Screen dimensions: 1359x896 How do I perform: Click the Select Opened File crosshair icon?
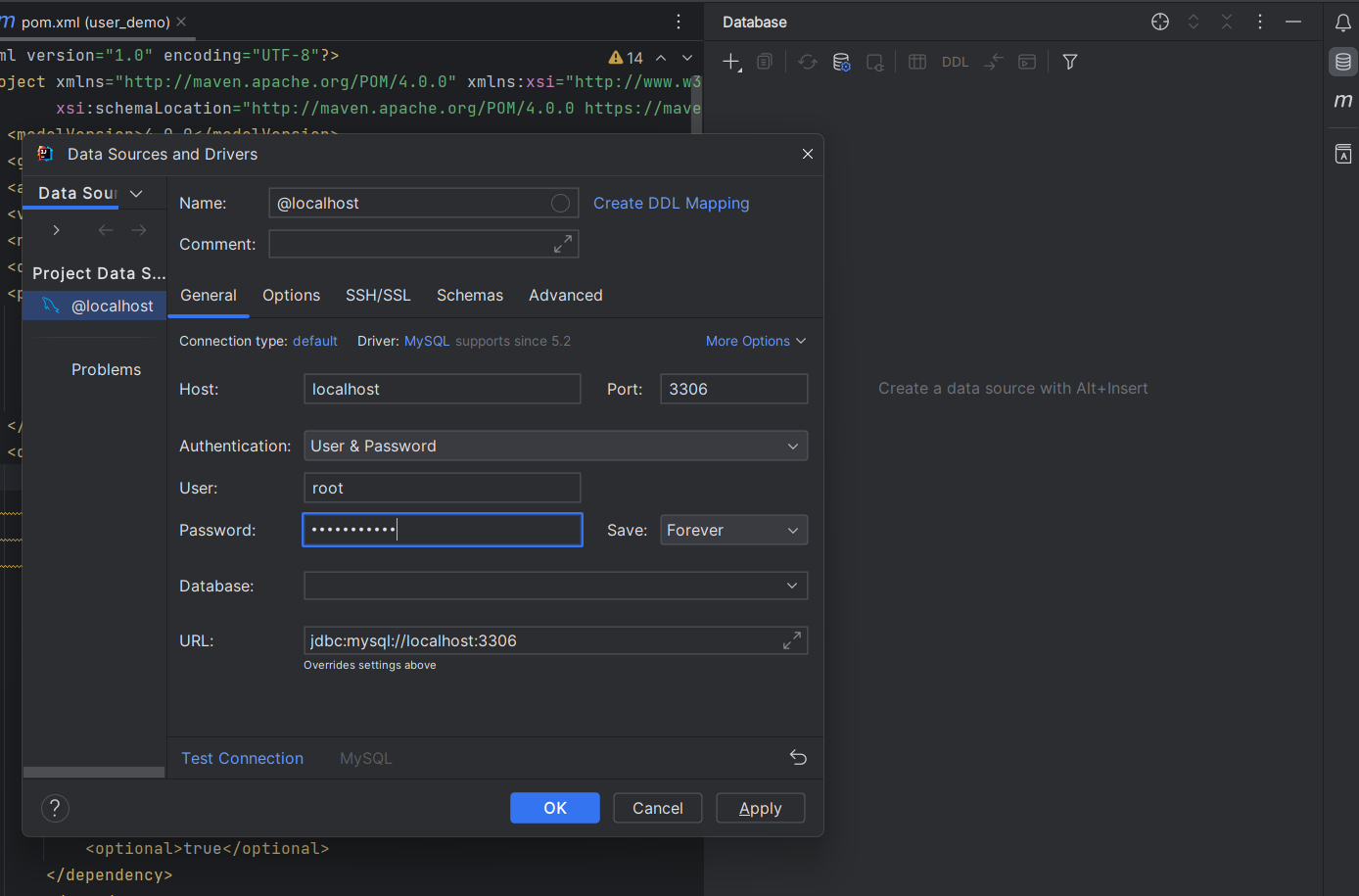pyautogui.click(x=1160, y=22)
